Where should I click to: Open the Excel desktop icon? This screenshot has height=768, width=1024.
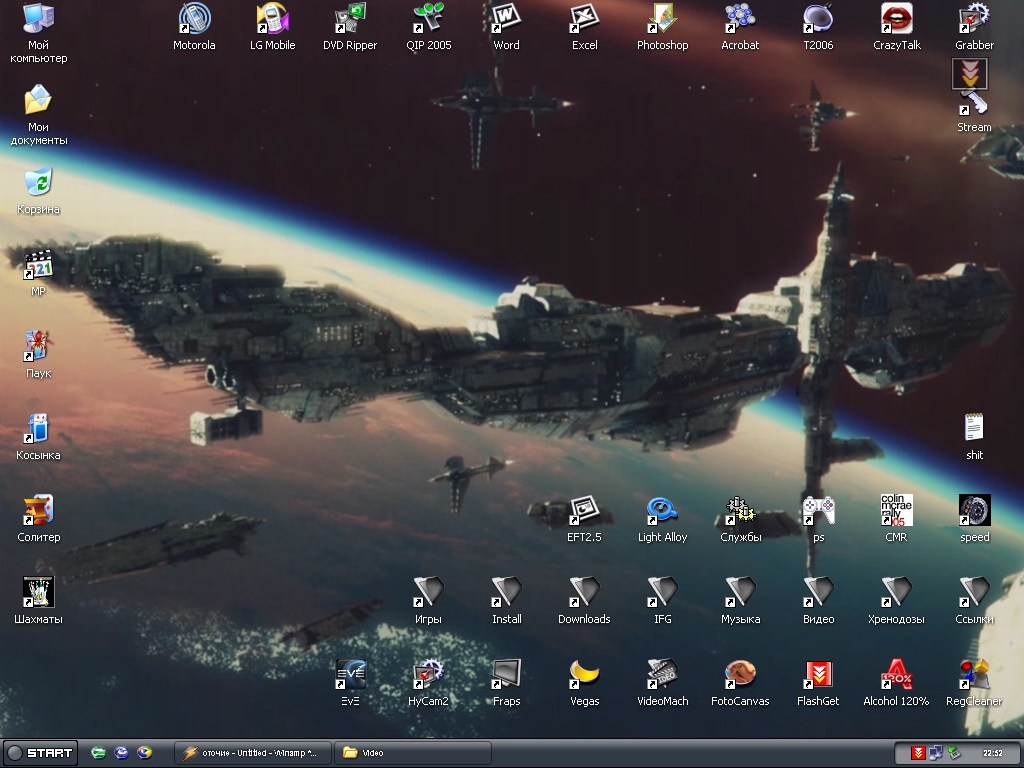click(584, 19)
